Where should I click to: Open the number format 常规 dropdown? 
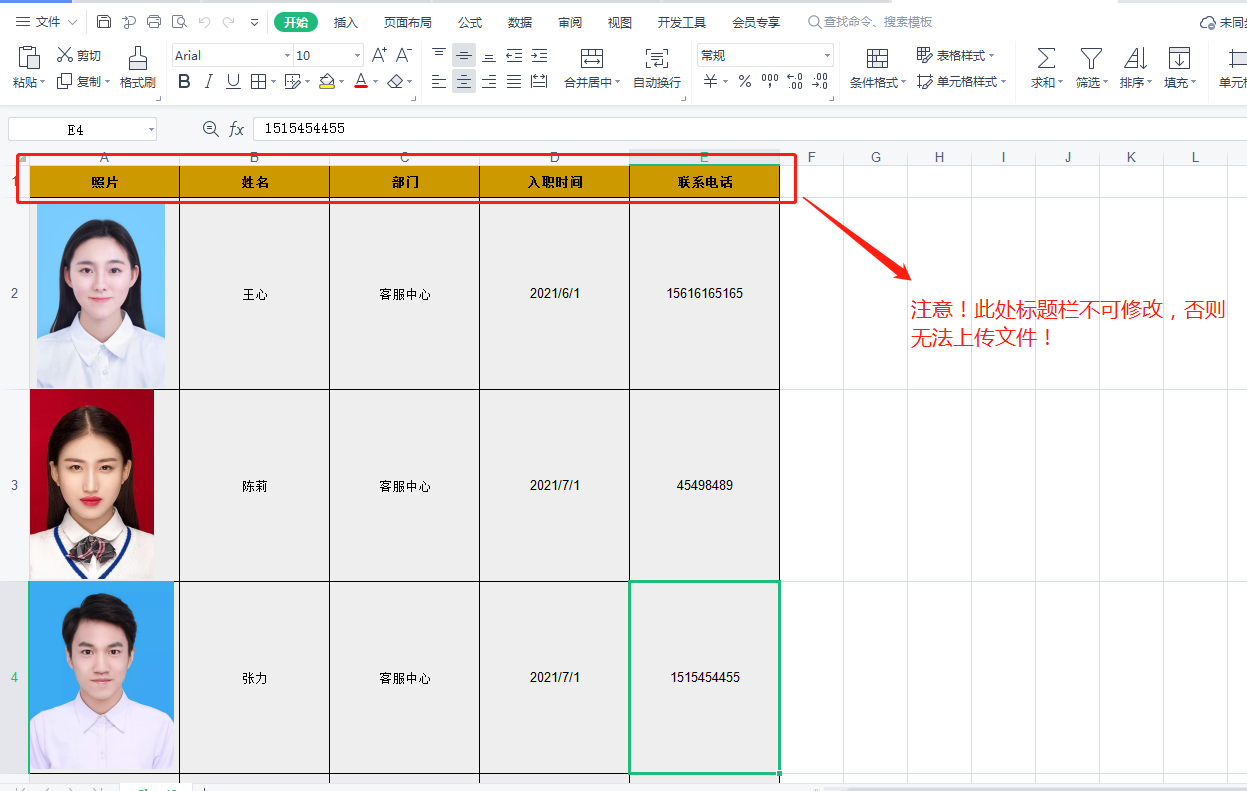coord(827,56)
